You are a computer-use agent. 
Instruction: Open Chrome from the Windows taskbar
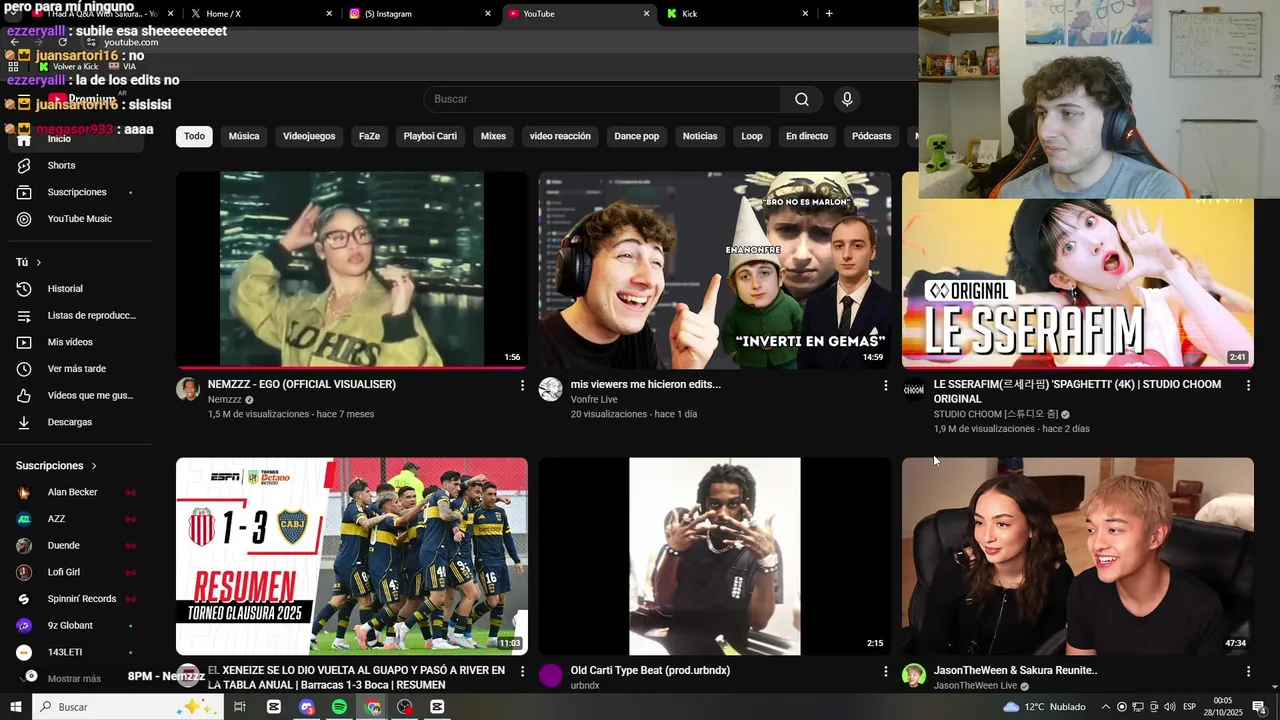(x=372, y=707)
